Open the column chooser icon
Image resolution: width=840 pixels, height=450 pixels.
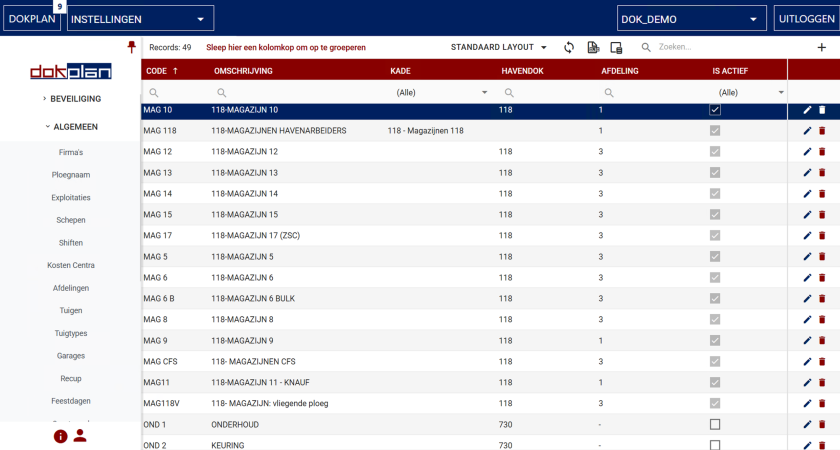coord(616,47)
